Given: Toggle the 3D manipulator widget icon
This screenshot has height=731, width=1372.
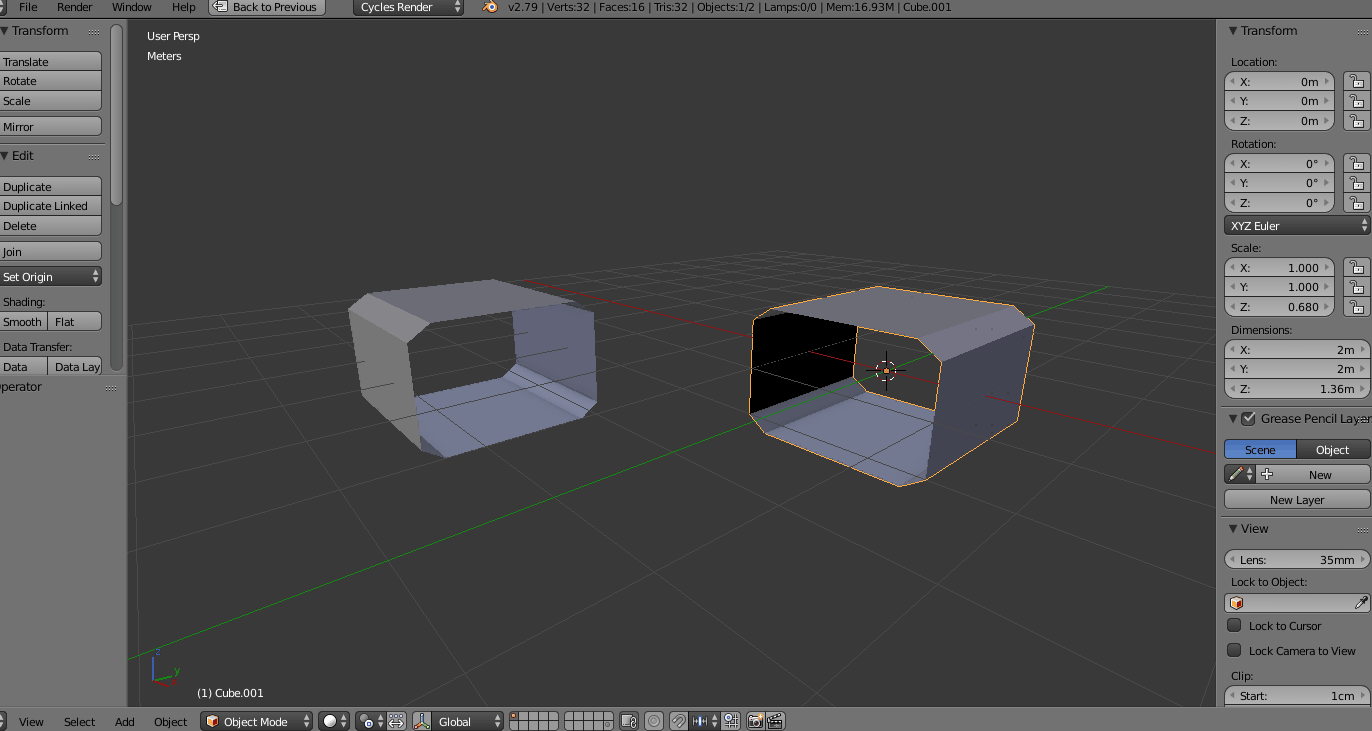Looking at the screenshot, I should pos(421,721).
